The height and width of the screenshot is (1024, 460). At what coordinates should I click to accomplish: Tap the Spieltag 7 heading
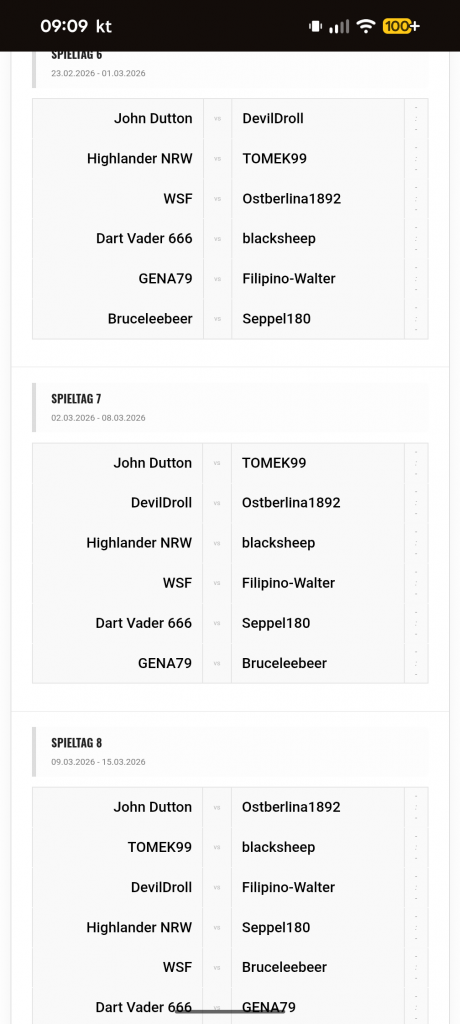(76, 398)
